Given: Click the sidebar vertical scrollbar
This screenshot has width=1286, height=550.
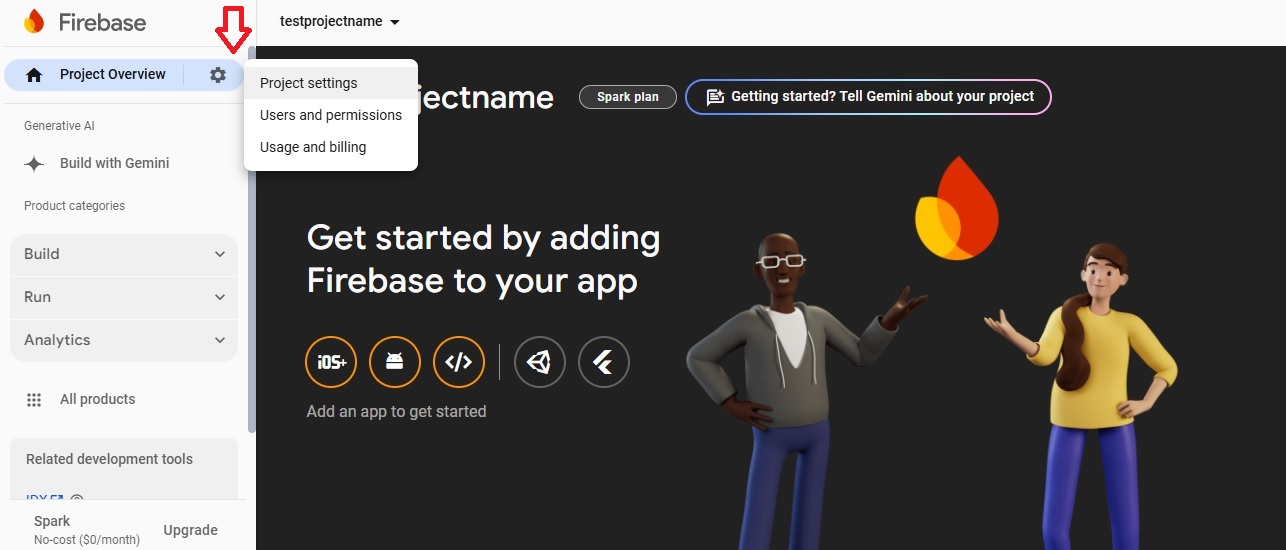Looking at the screenshot, I should [x=252, y=240].
